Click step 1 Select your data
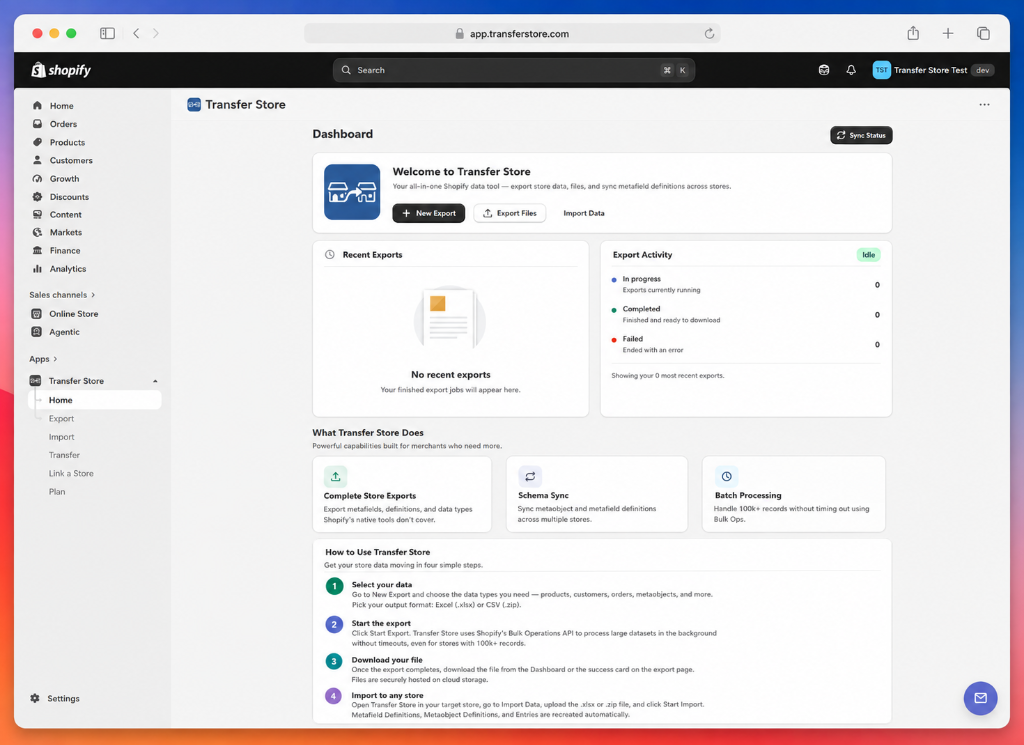The image size is (1024, 745). point(381,584)
